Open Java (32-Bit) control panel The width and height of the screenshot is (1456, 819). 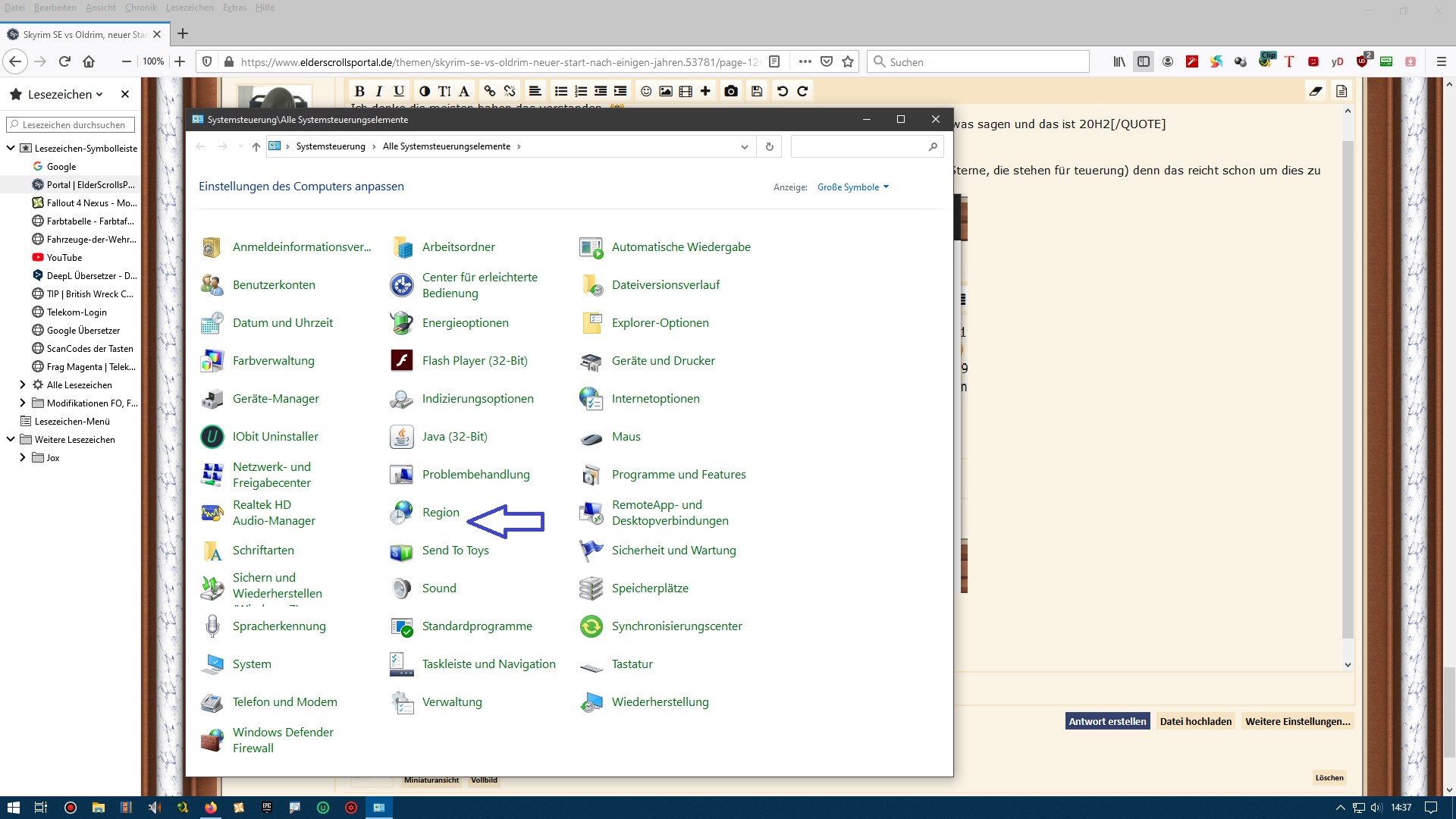454,437
